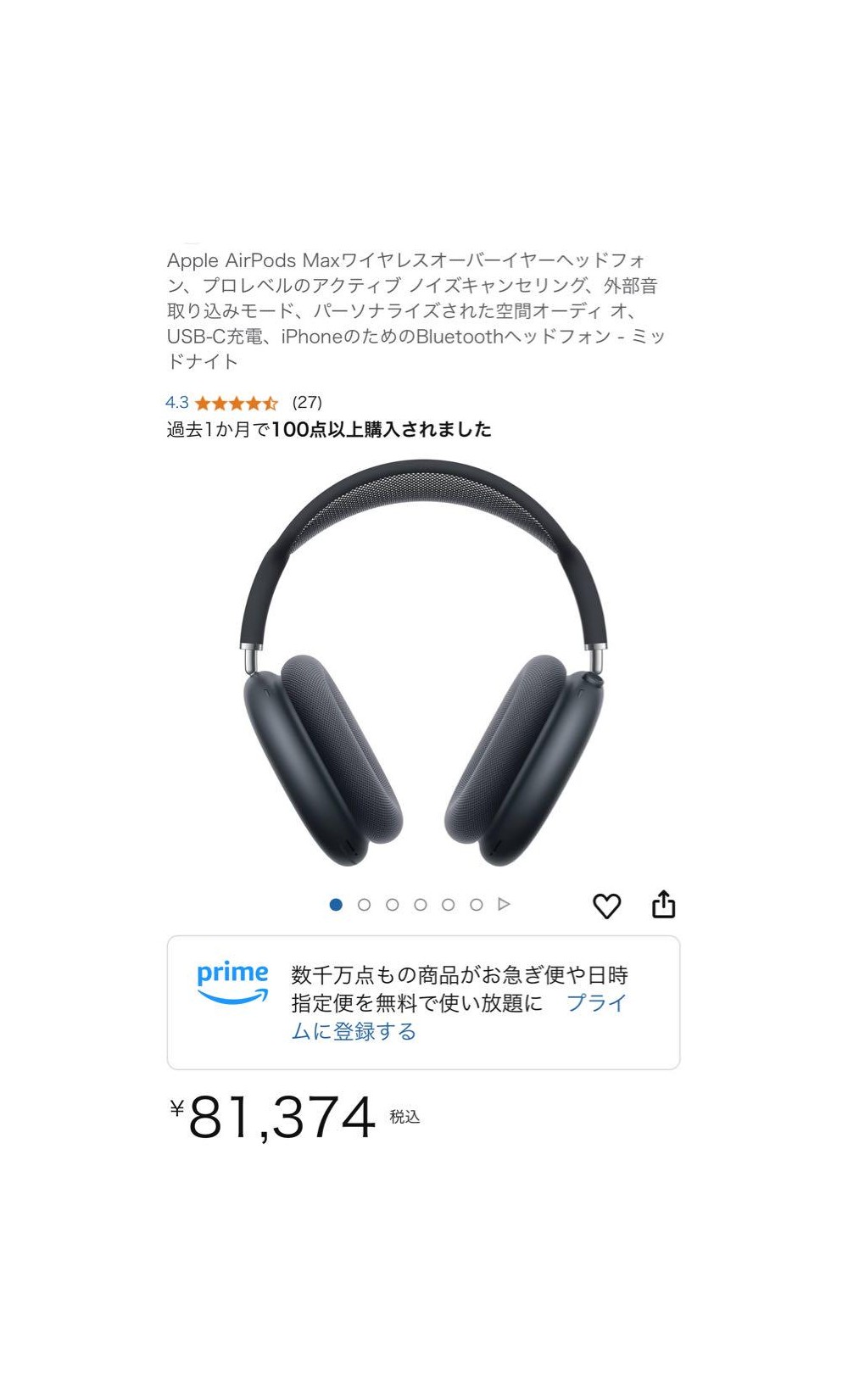The image size is (848, 1400).
Task: Select the first image carousel dot
Action: click(x=336, y=905)
